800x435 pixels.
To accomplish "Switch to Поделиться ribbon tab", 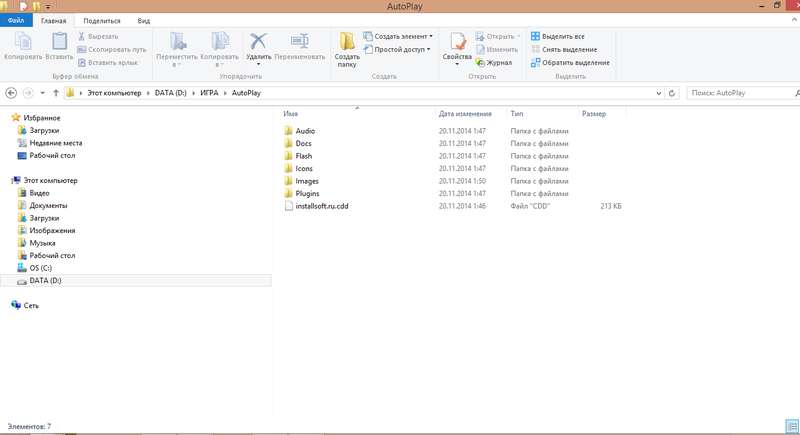I will [102, 21].
